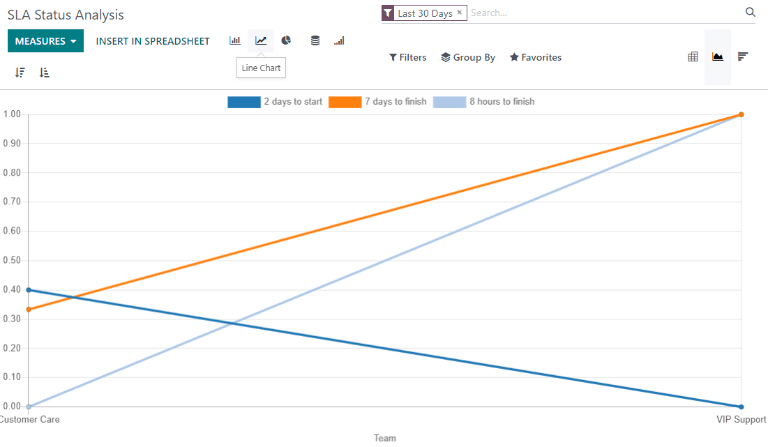The width and height of the screenshot is (768, 447).
Task: Sort the chart data in ascending order
Action: coord(45,72)
